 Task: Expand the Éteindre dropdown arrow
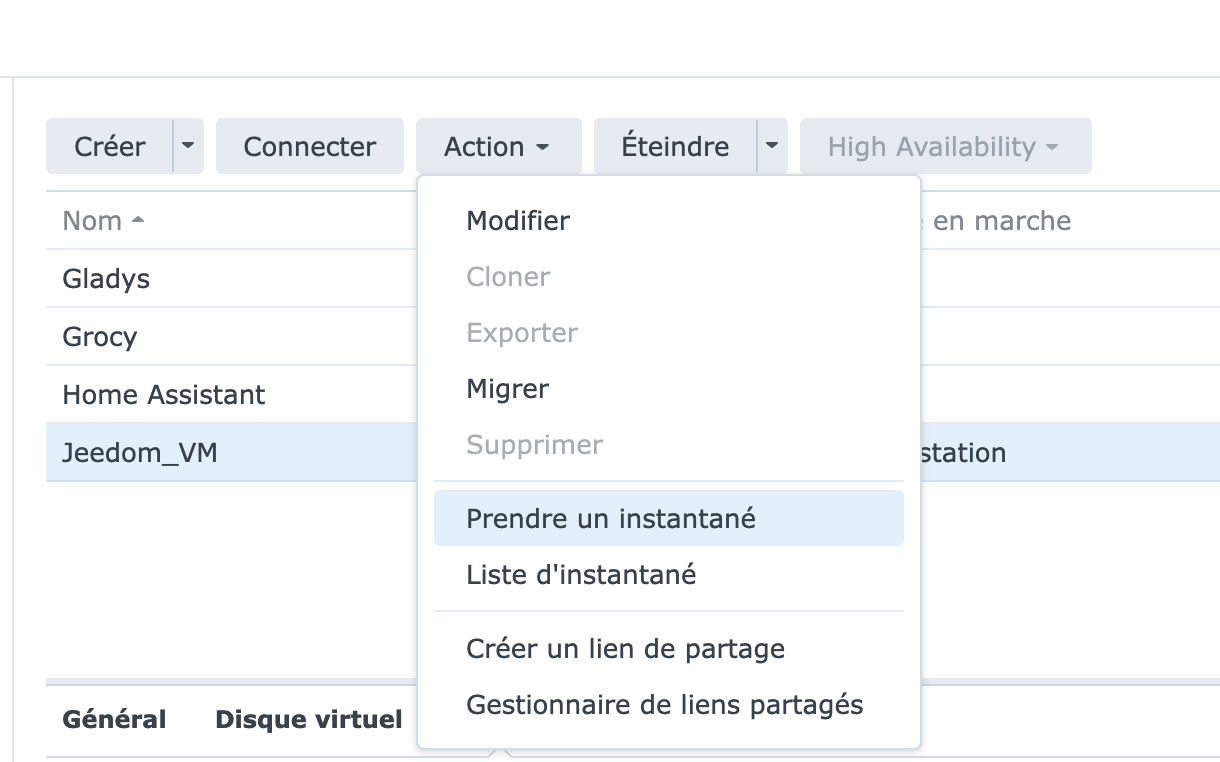point(772,147)
